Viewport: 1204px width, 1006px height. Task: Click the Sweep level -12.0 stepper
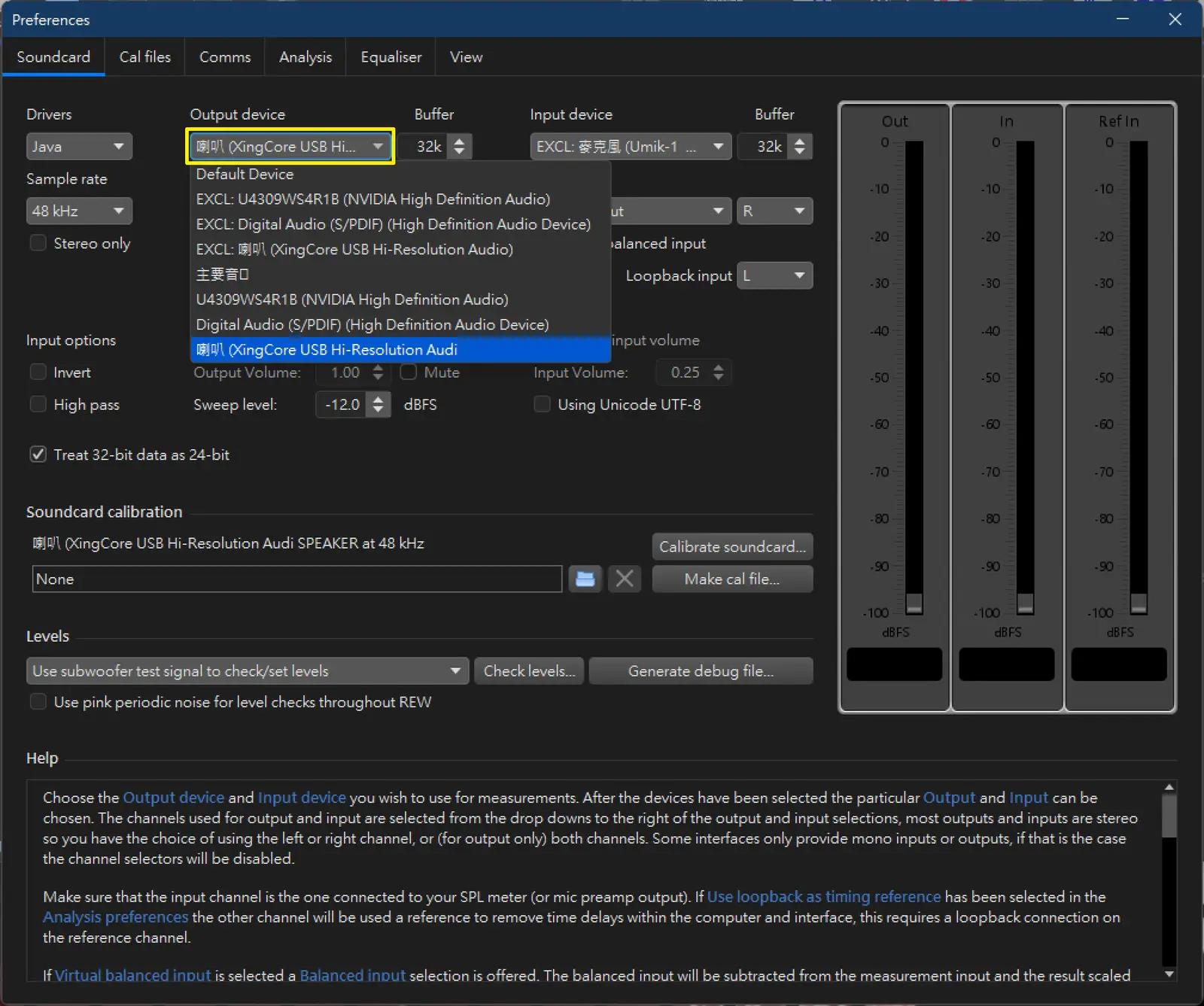click(378, 405)
